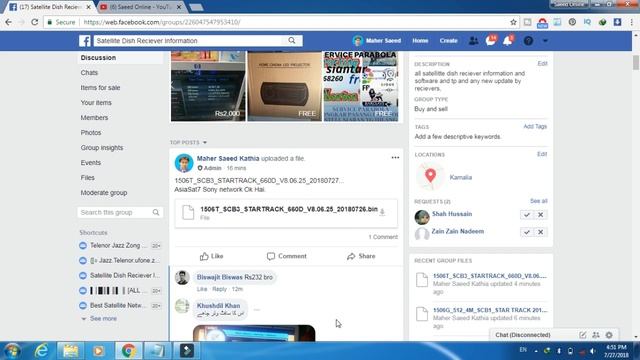Decline Shah Hussain's join request

click(540, 215)
